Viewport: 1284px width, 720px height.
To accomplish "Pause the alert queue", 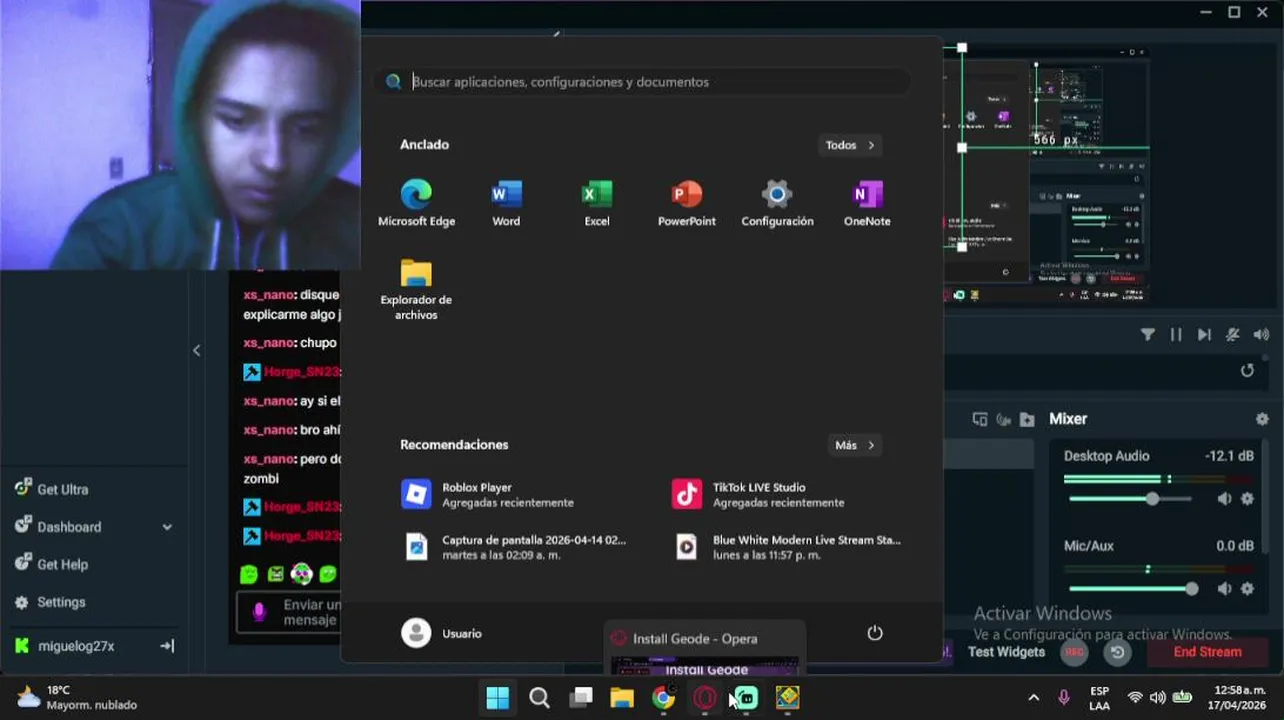I will point(1176,335).
